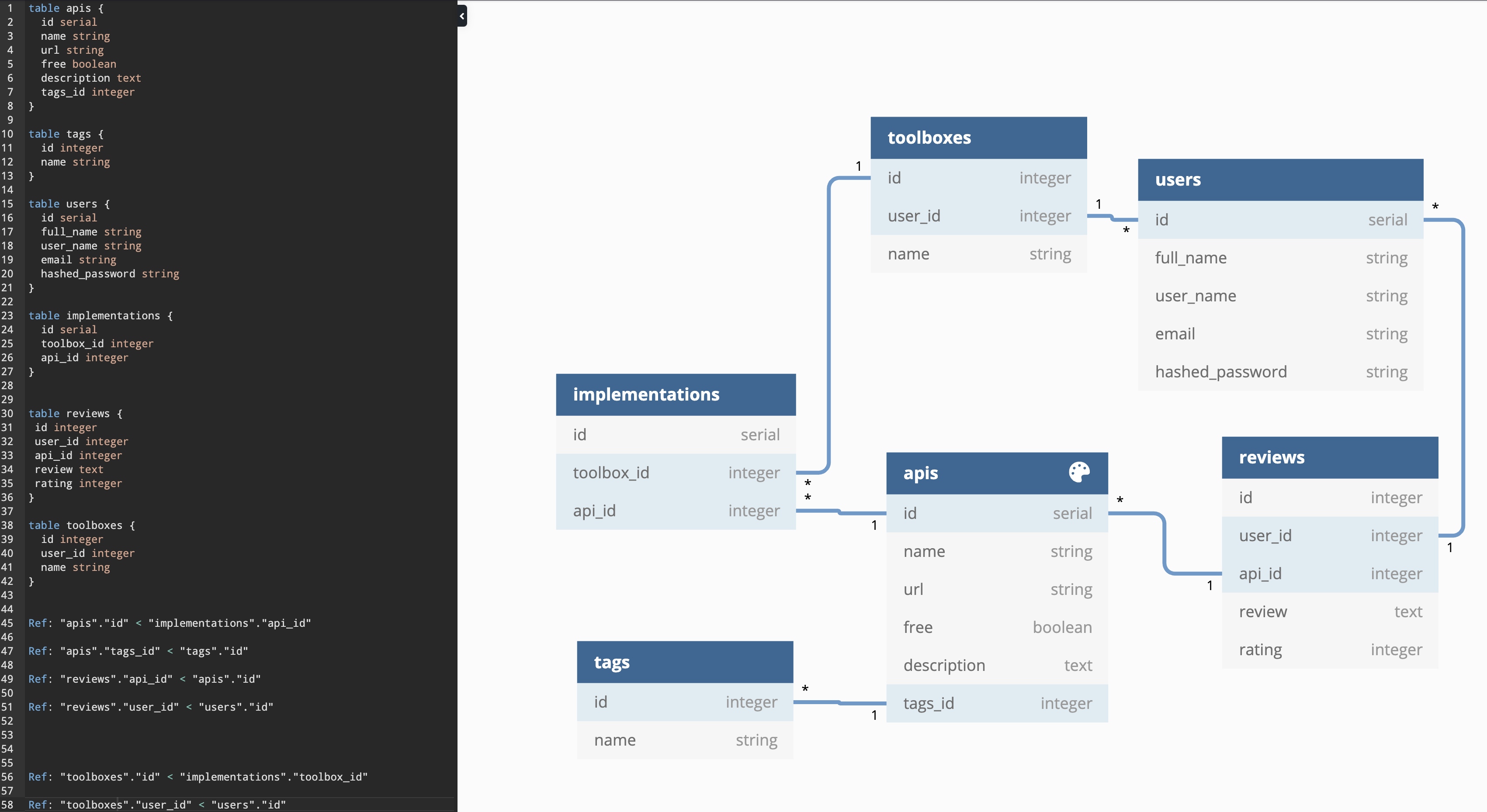
Task: Click the palette color icon on apis table
Action: point(1079,472)
